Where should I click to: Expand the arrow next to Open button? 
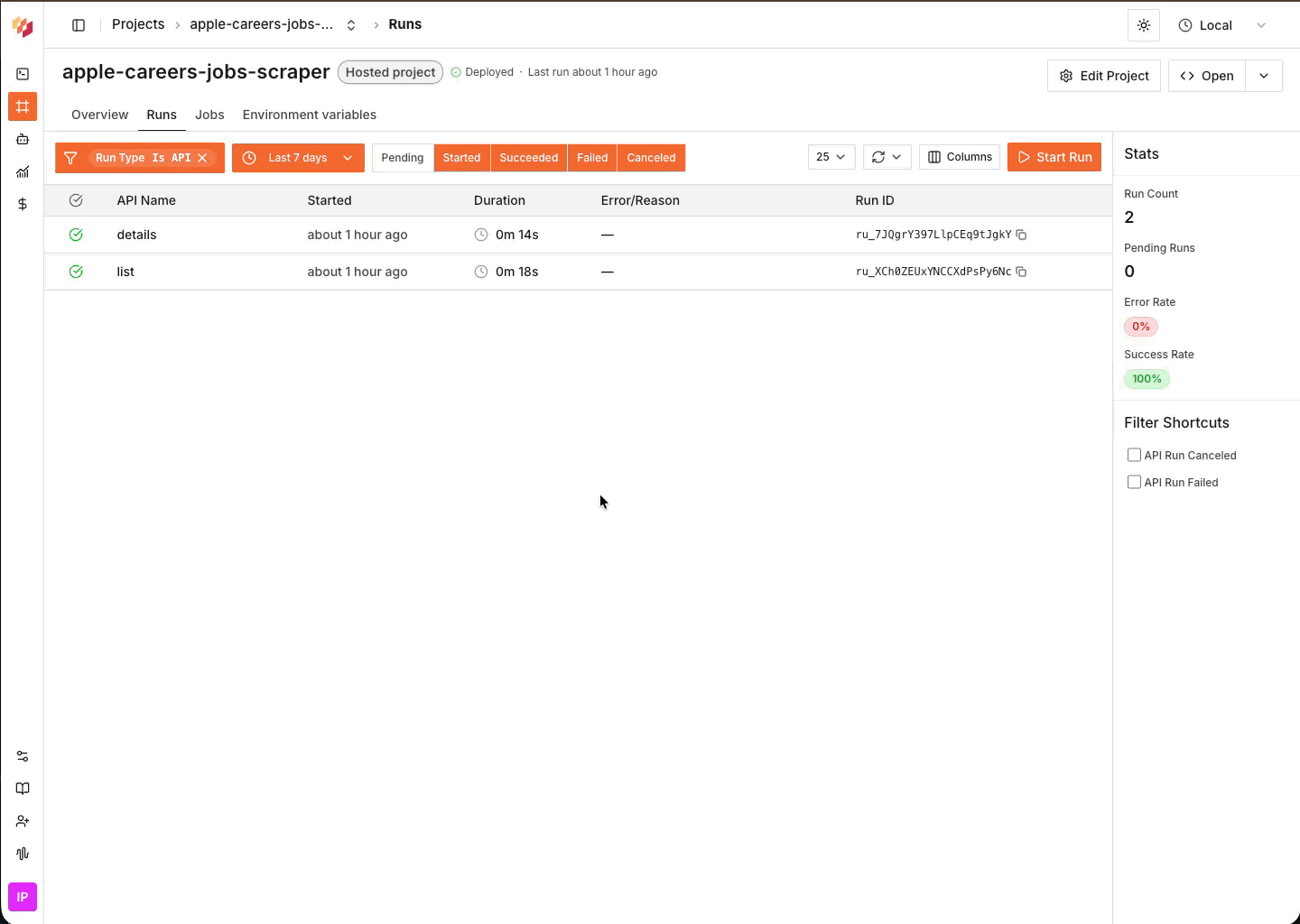click(x=1264, y=76)
